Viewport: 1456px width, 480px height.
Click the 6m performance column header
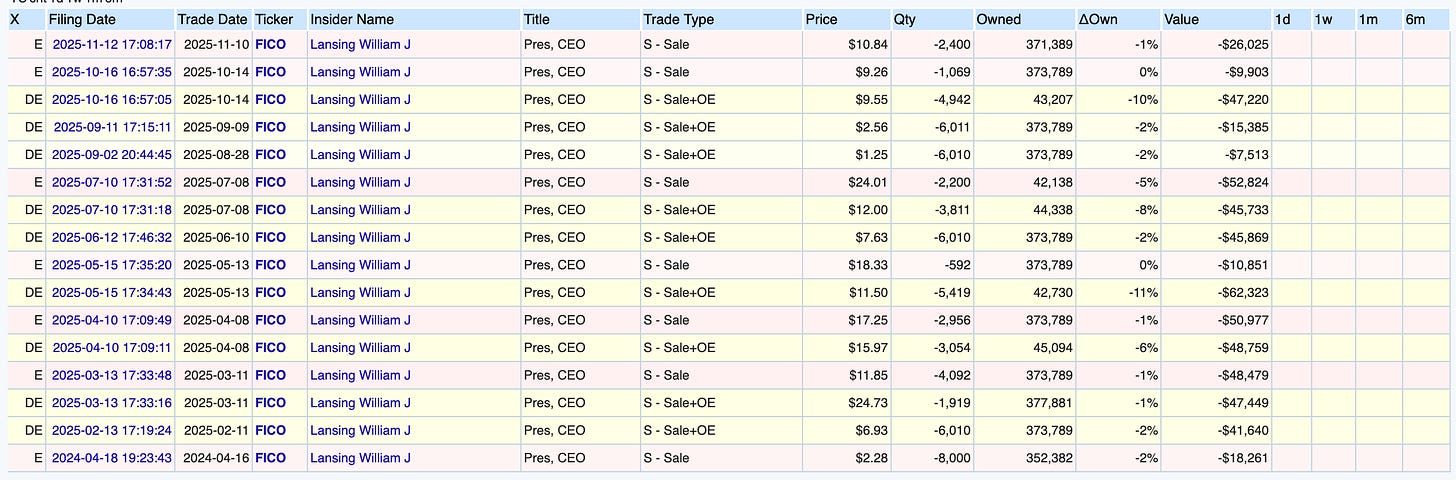pyautogui.click(x=1415, y=19)
